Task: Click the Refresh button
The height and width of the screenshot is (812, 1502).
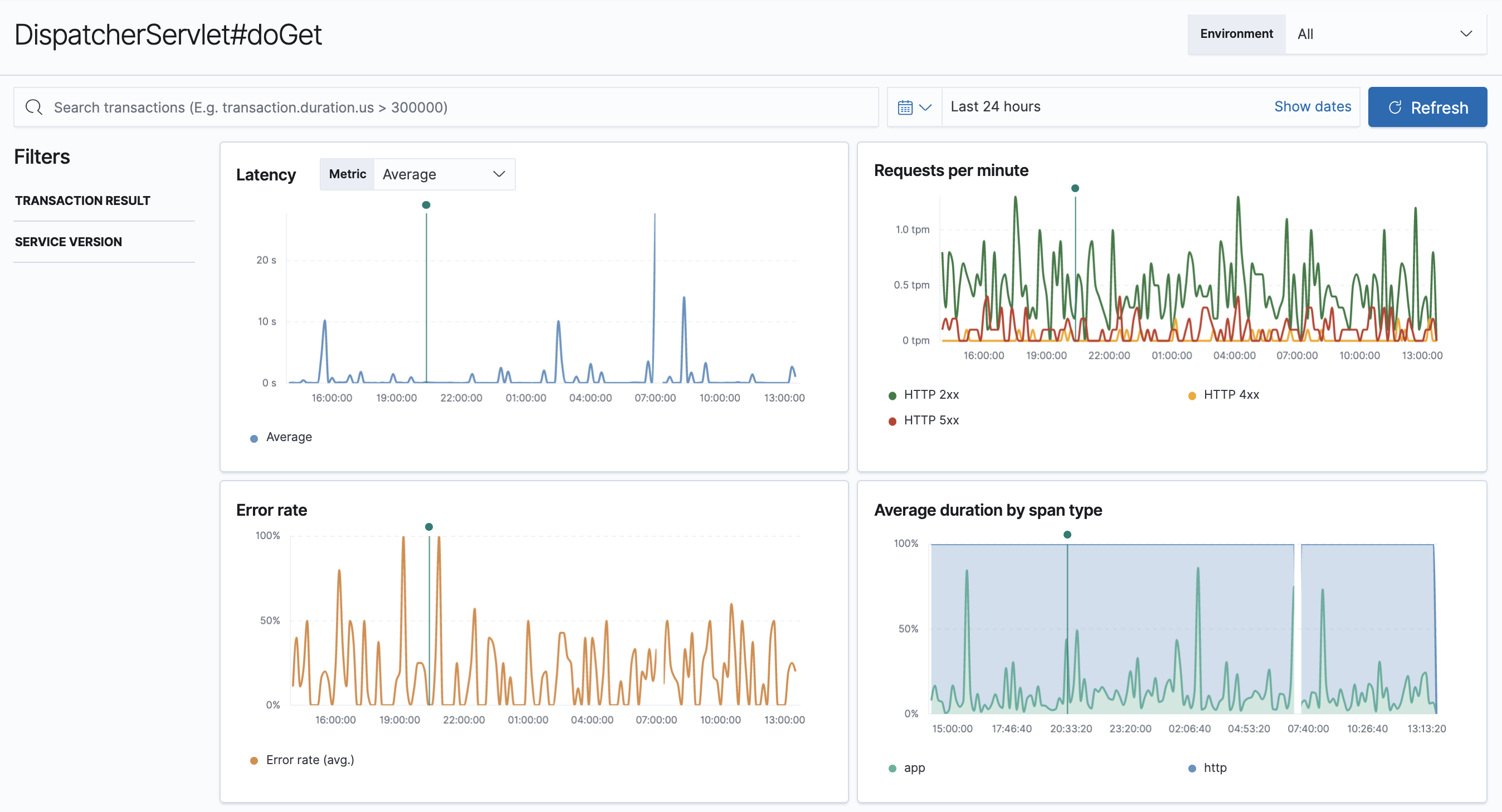Action: (1427, 107)
